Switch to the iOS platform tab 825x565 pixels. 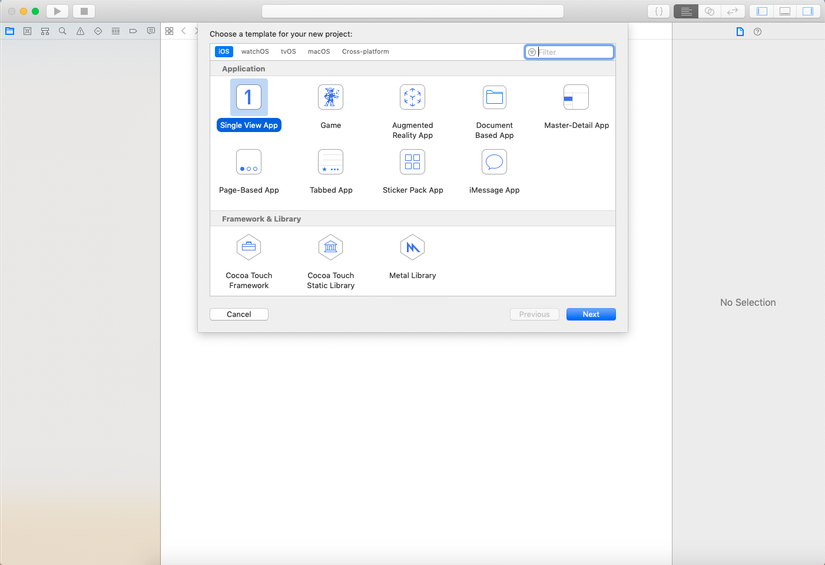click(224, 52)
